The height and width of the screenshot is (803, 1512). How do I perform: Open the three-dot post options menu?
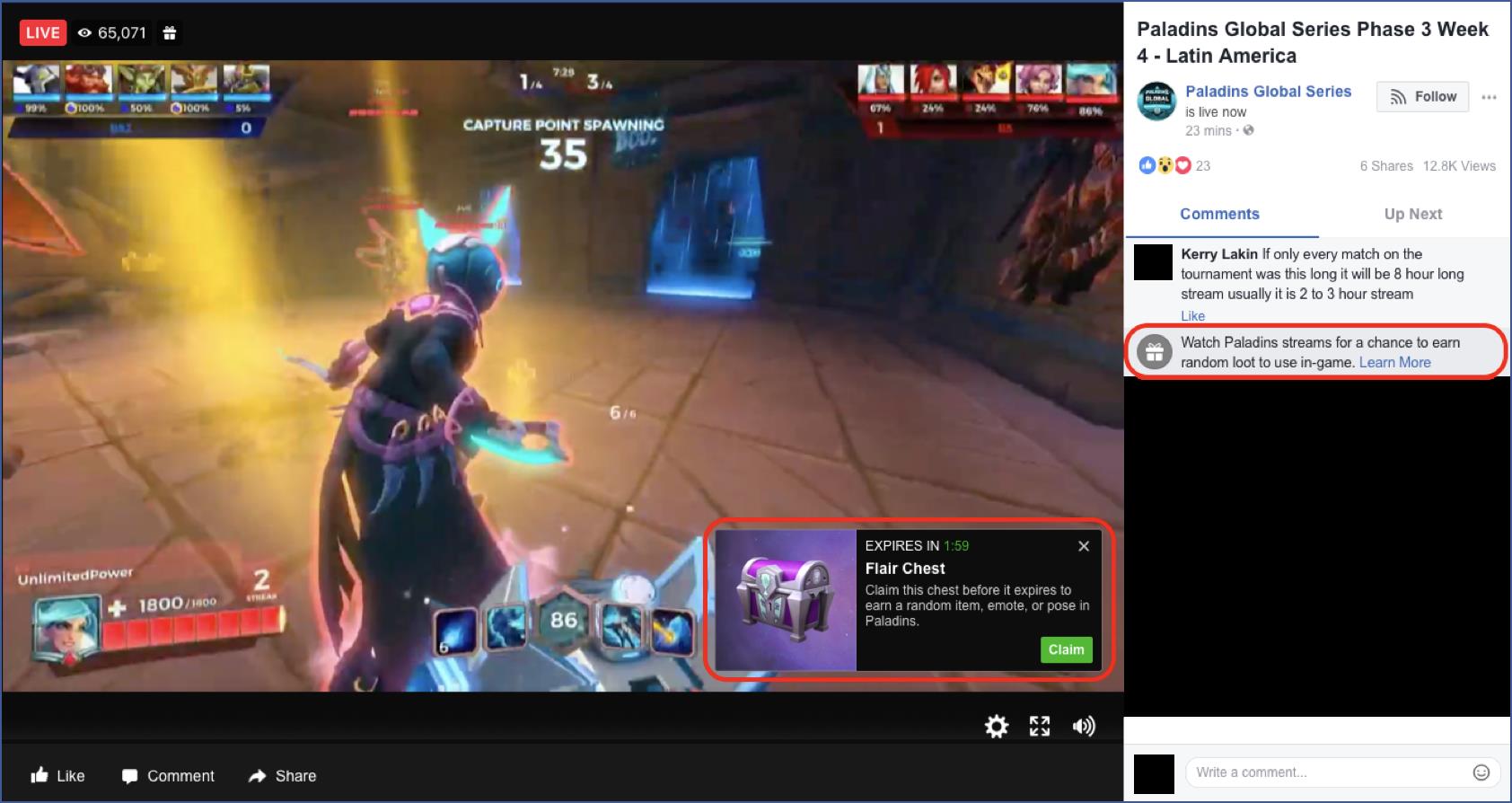tap(1489, 97)
